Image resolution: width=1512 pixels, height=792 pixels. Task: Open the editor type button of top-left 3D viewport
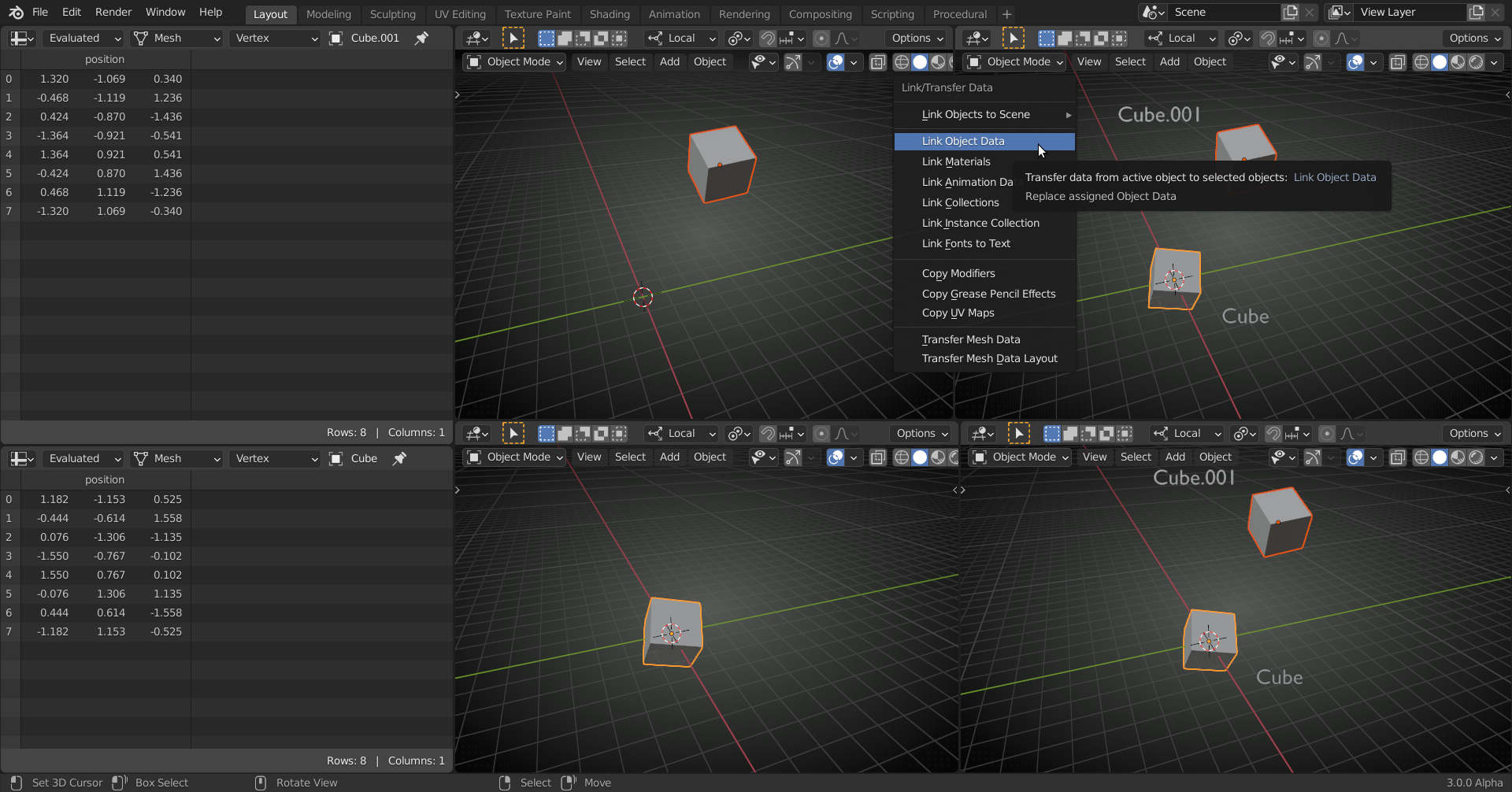click(x=476, y=38)
